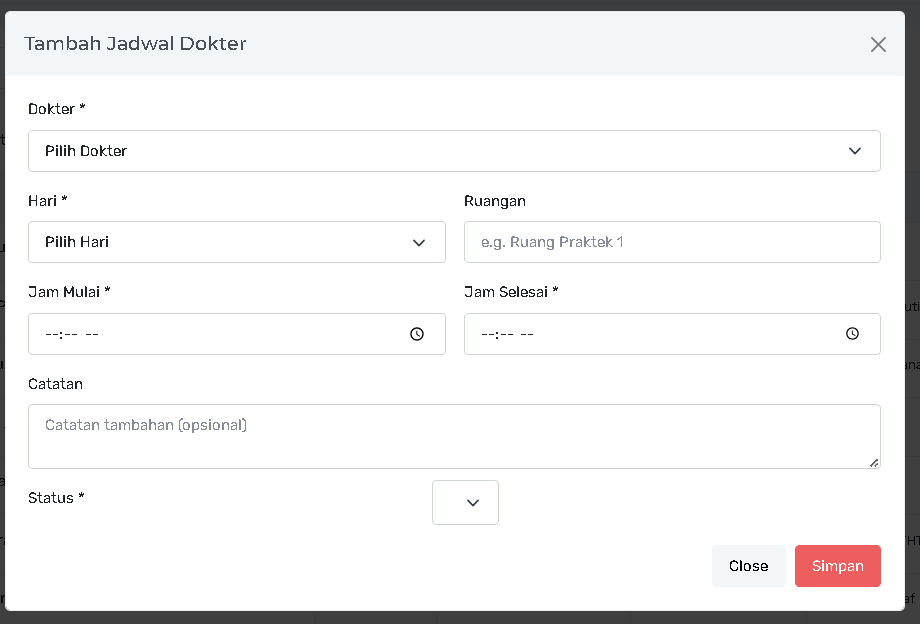The height and width of the screenshot is (624, 920).
Task: Click into the Catatan tambahan textarea
Action: [x=454, y=436]
